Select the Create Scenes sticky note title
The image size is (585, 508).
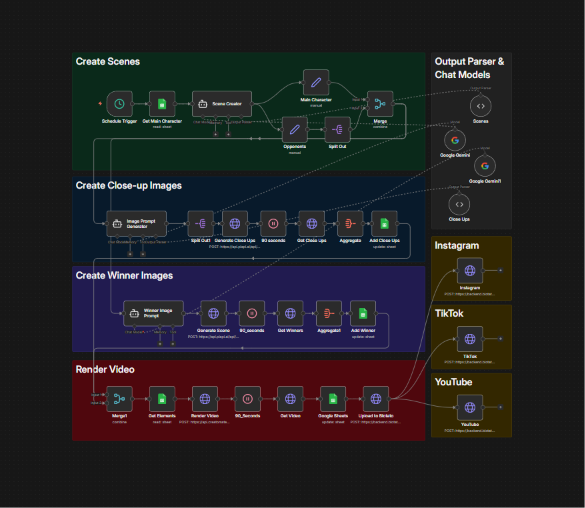point(108,62)
